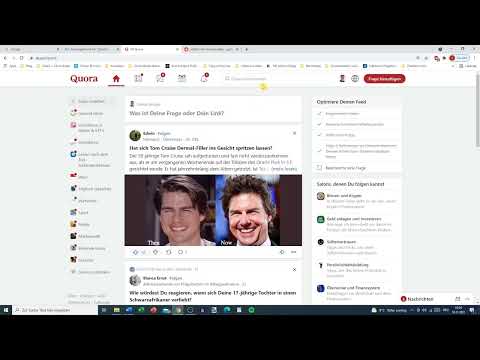Dismiss the Tom Cruise post with its X
This screenshot has height=360, width=480.
(294, 133)
